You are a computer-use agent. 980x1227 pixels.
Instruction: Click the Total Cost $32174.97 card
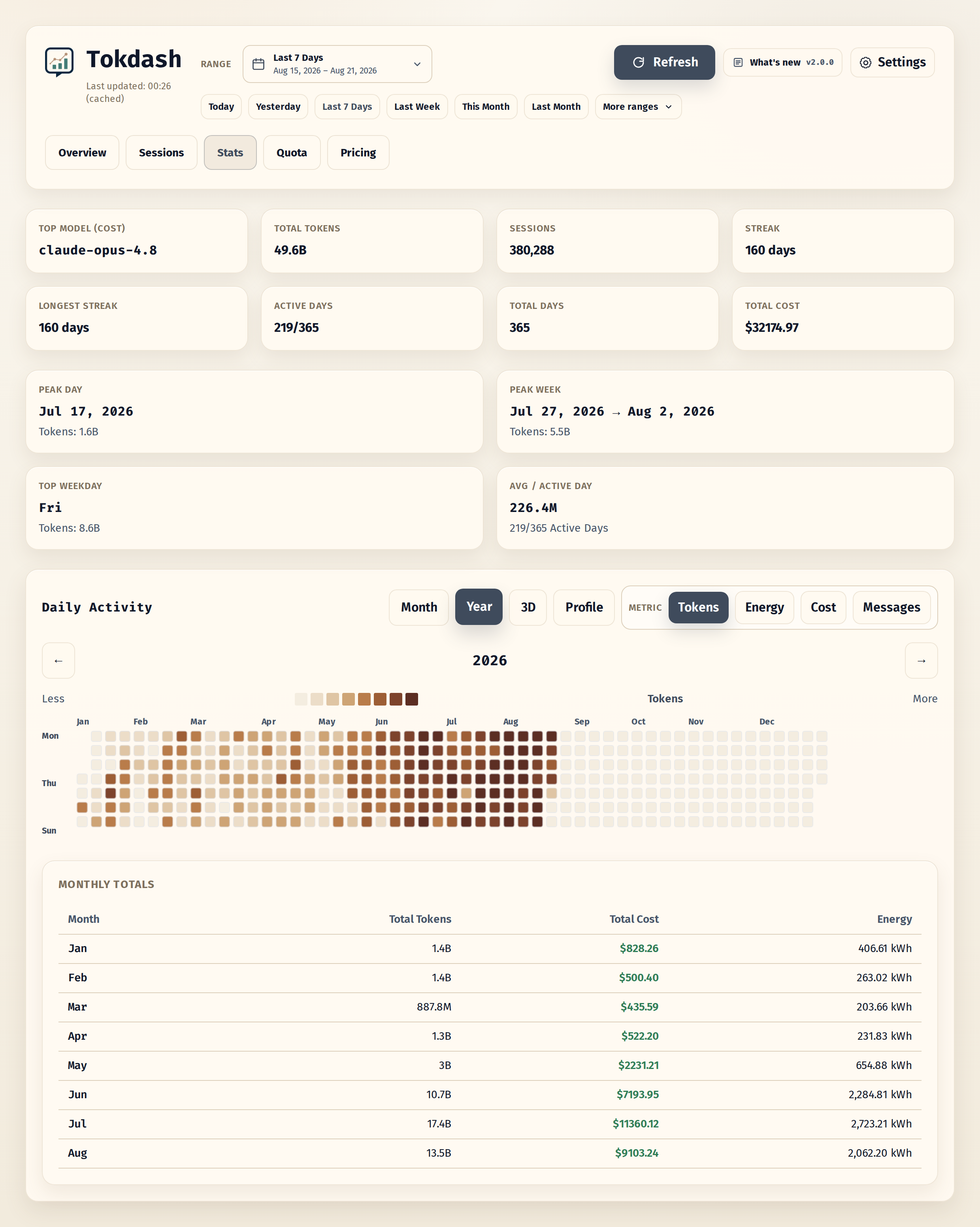(x=843, y=318)
